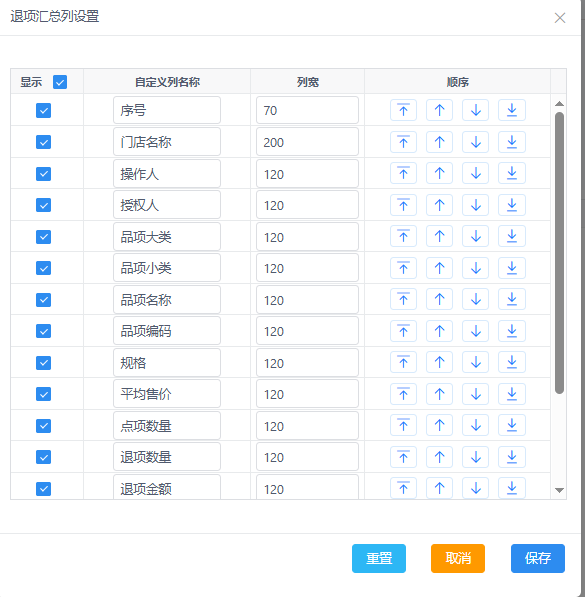The image size is (585, 597).
Task: Move 品项大类 row to the top
Action: pyautogui.click(x=403, y=236)
